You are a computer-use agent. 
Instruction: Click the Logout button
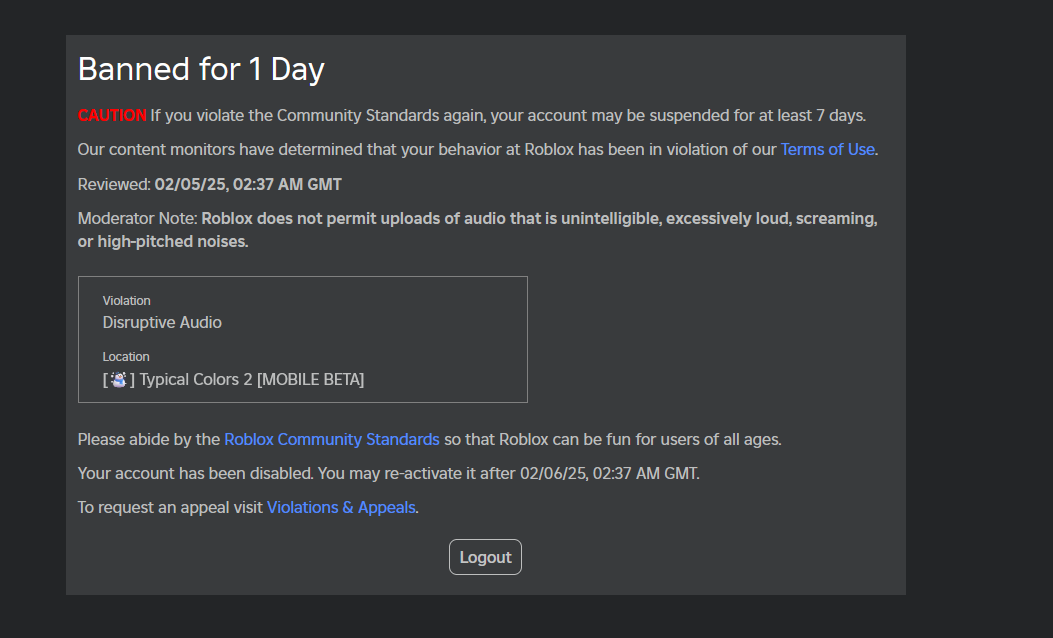coord(485,557)
